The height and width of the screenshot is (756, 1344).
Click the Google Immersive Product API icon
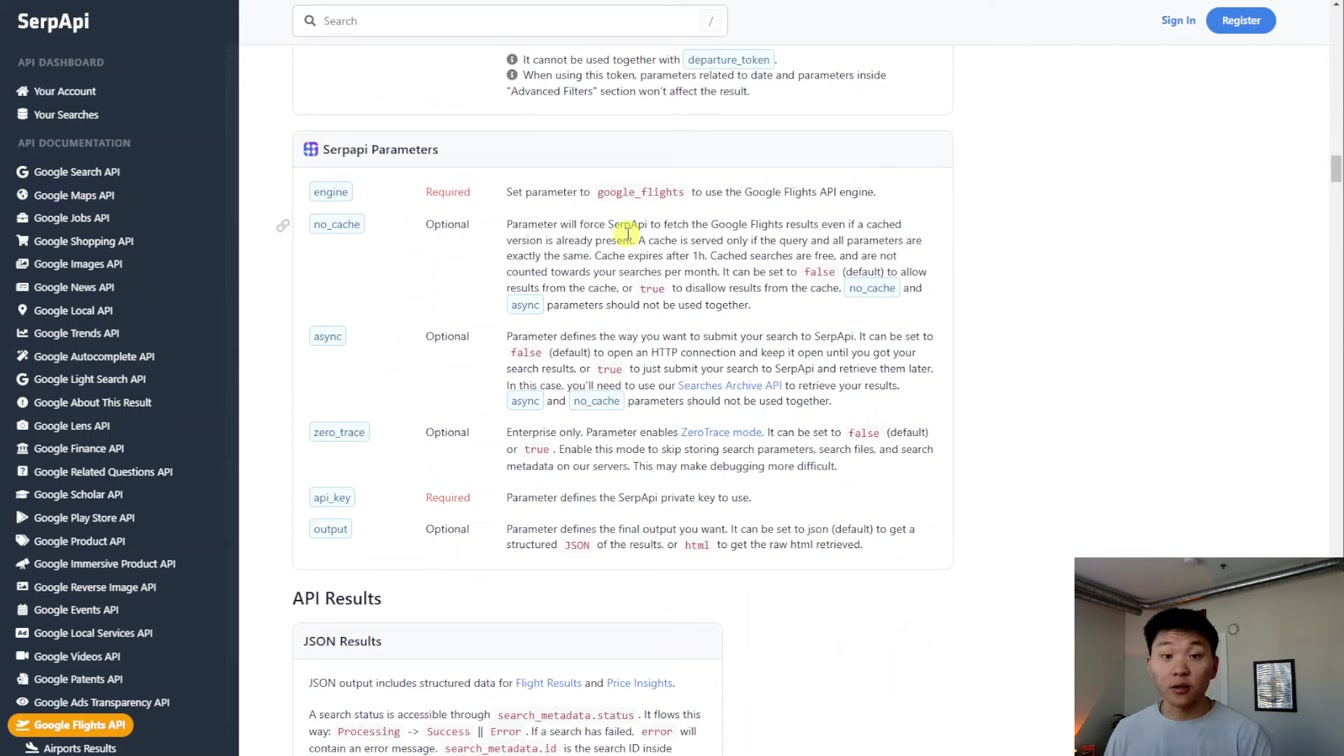pos(22,564)
